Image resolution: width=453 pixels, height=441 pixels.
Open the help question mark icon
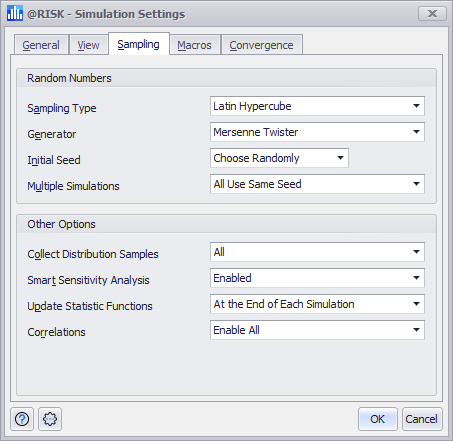tap(22, 419)
